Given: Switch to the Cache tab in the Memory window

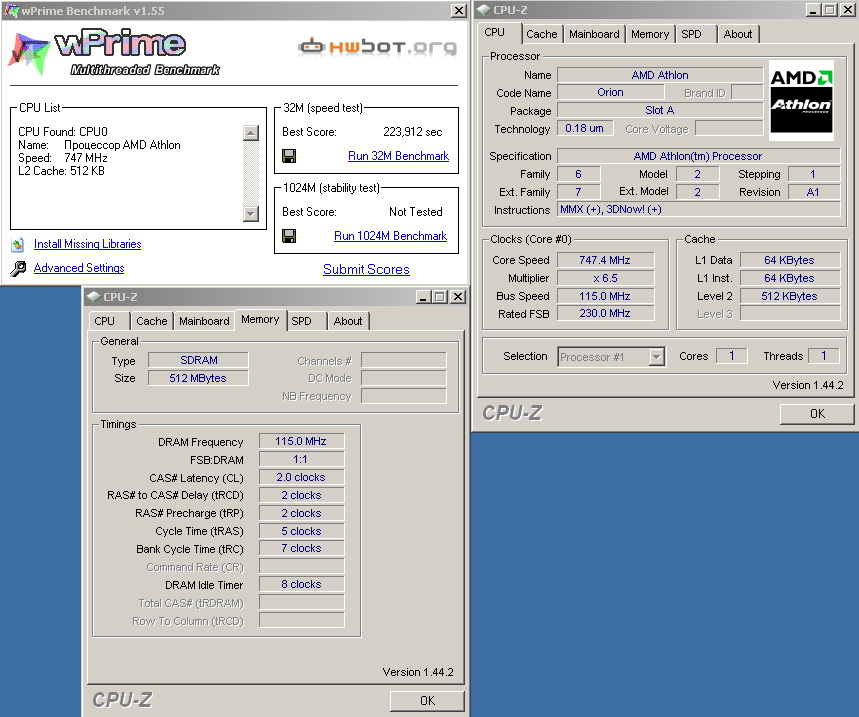Looking at the screenshot, I should (x=152, y=321).
